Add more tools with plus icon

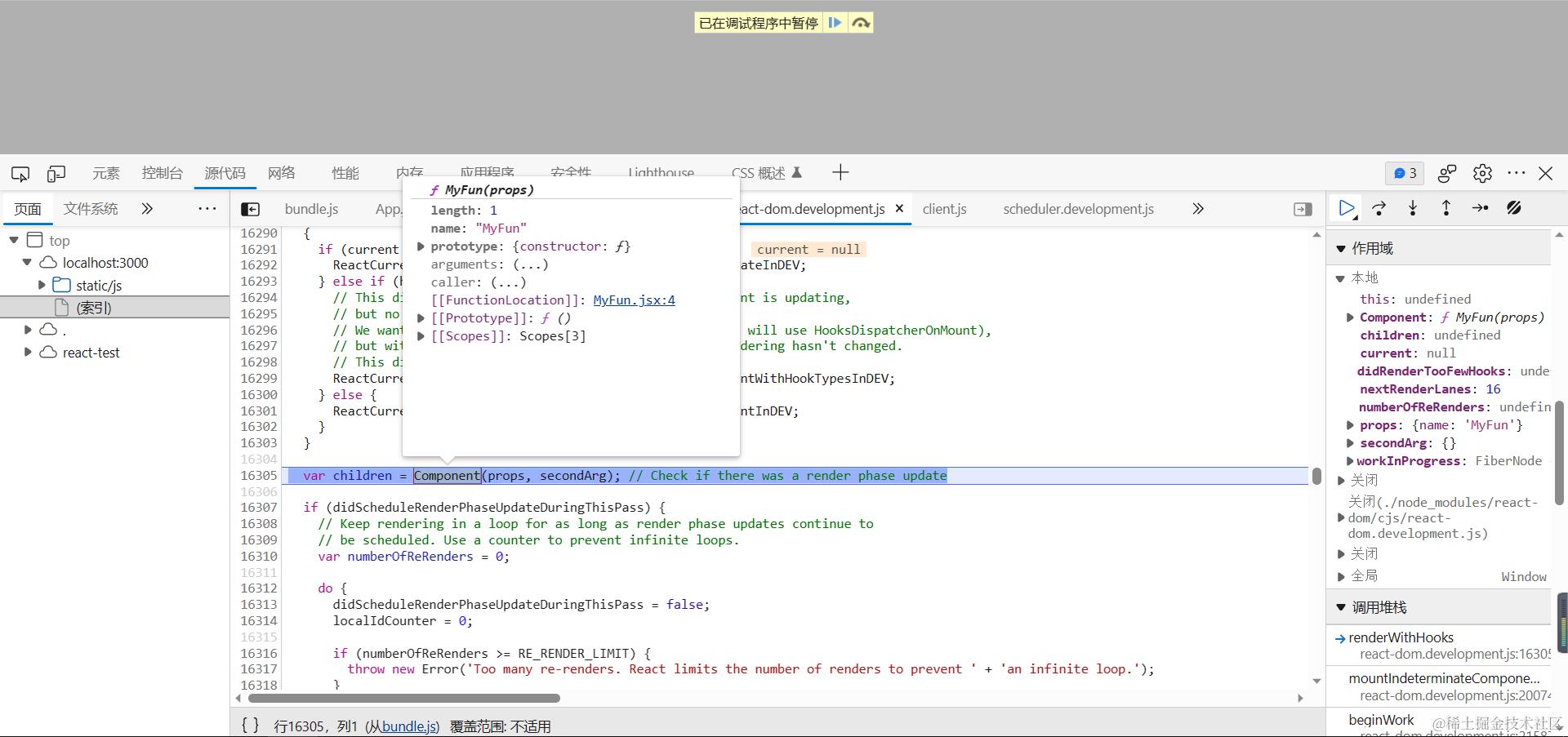click(x=840, y=172)
